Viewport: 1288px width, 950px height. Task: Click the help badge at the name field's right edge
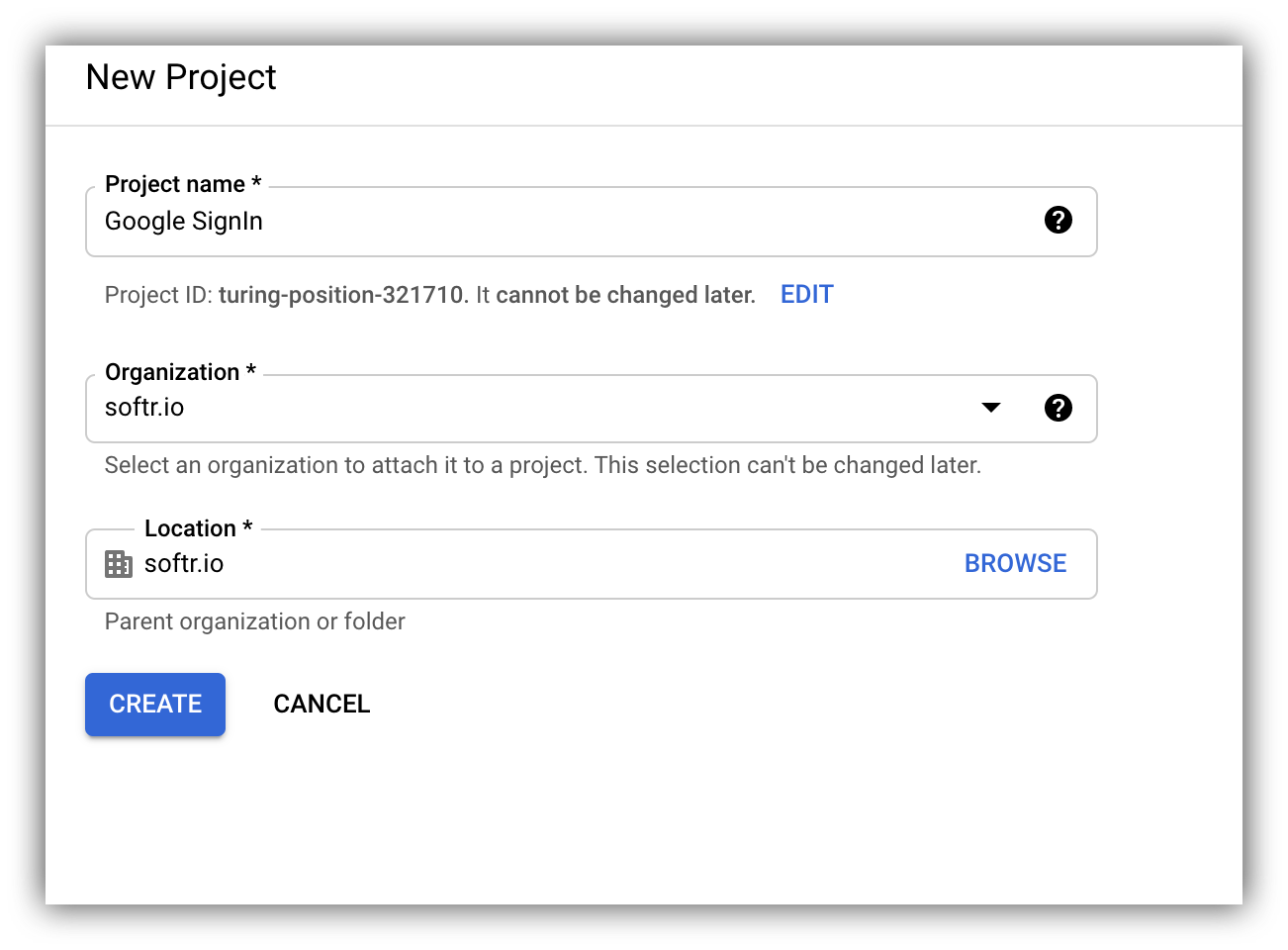[x=1058, y=221]
